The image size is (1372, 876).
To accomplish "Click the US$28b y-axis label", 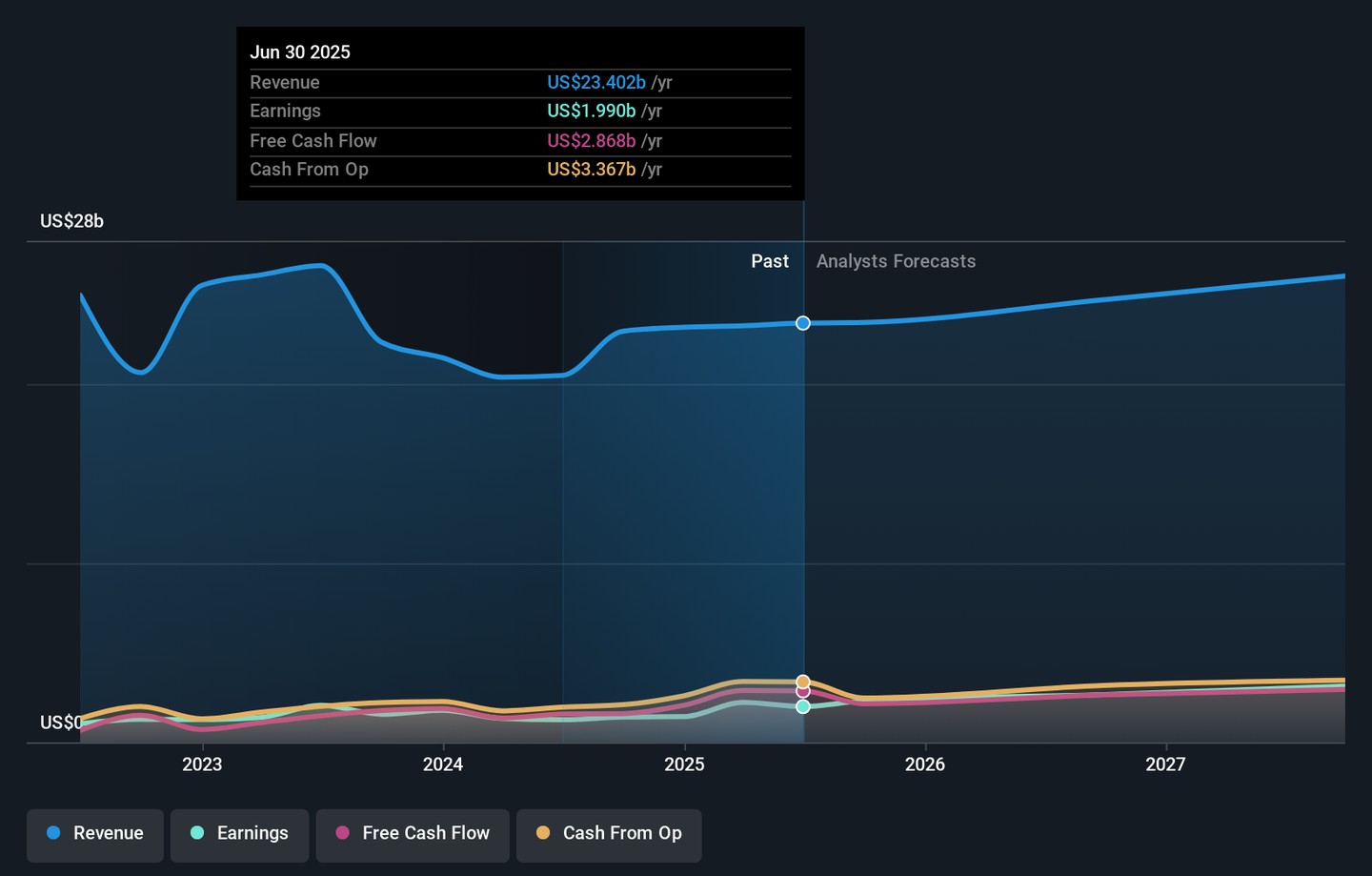I will pos(71,221).
